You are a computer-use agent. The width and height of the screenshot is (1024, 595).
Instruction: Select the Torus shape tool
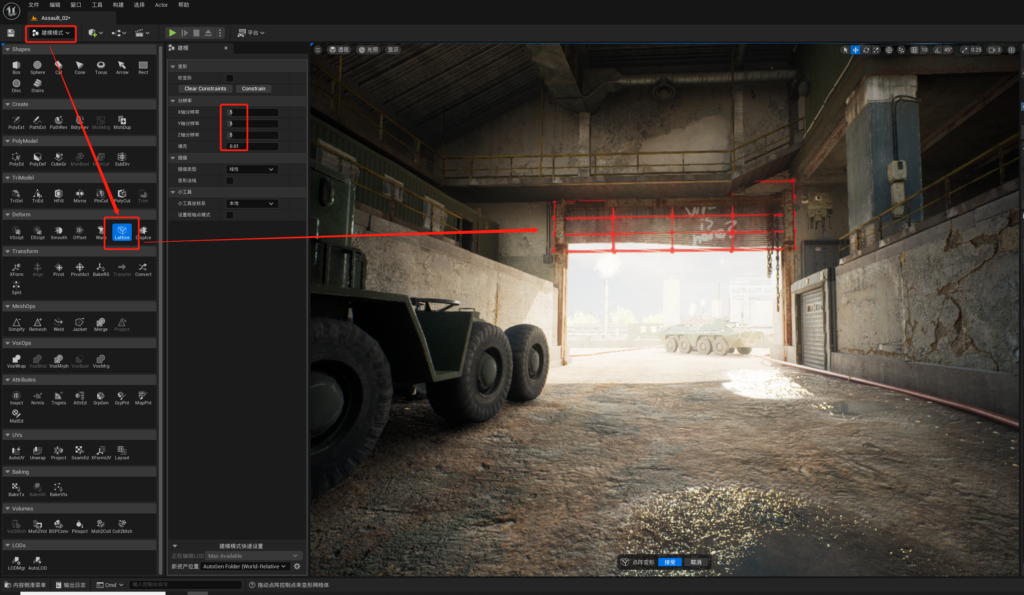tap(101, 66)
